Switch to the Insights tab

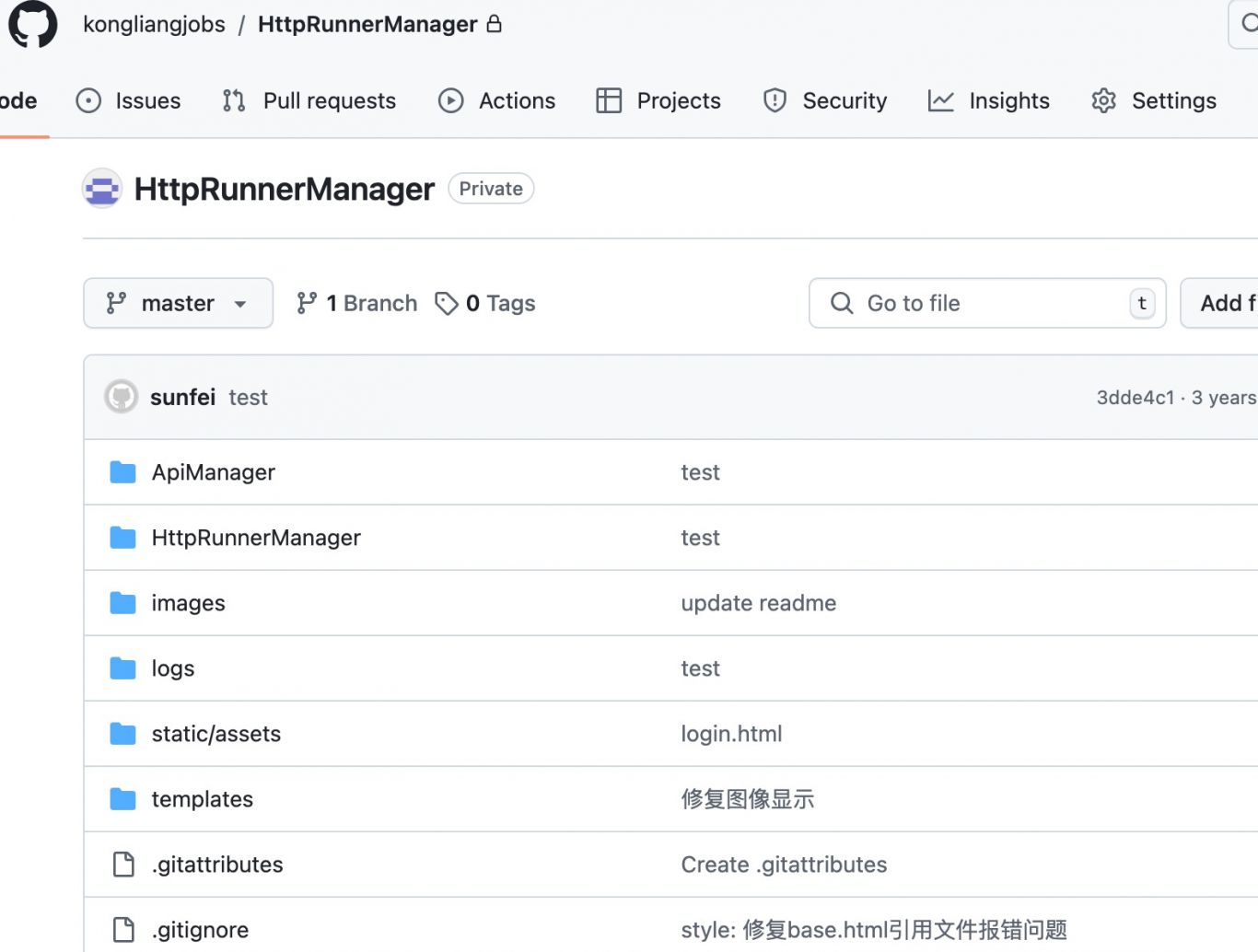pos(989,100)
